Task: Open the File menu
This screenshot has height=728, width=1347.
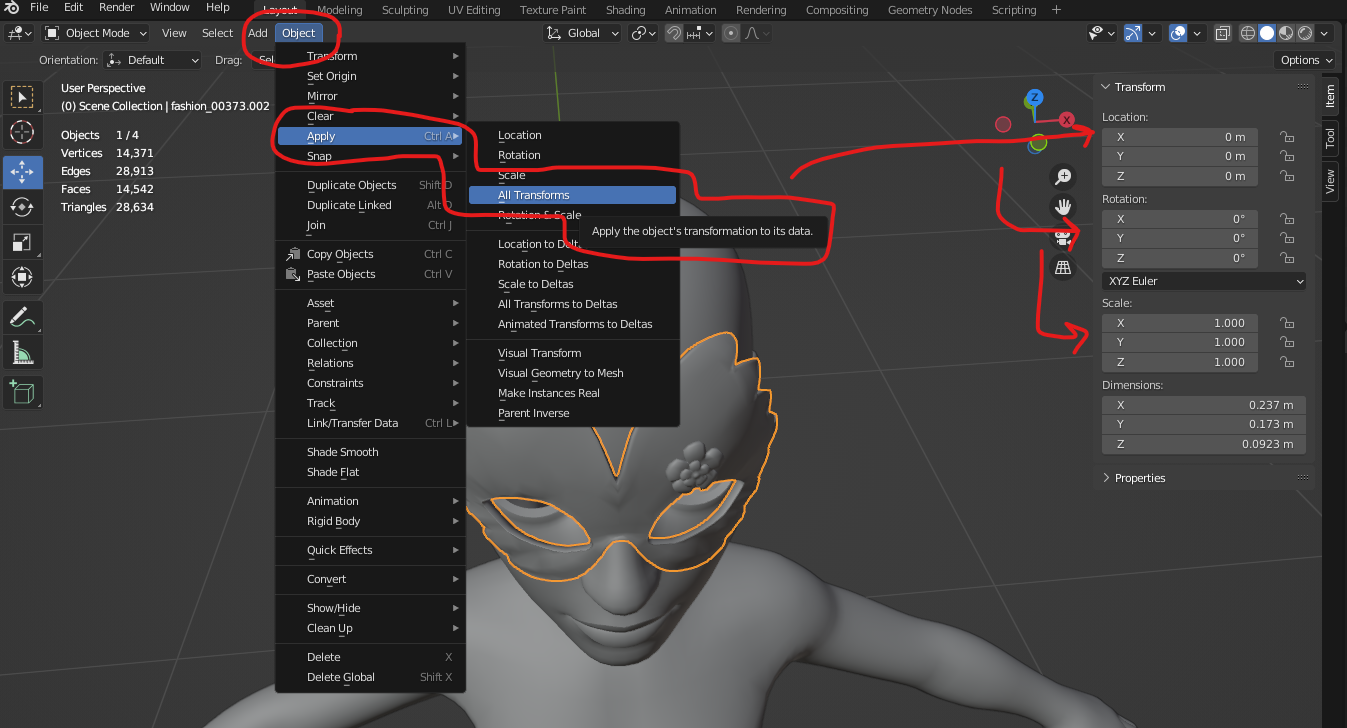Action: (x=39, y=7)
